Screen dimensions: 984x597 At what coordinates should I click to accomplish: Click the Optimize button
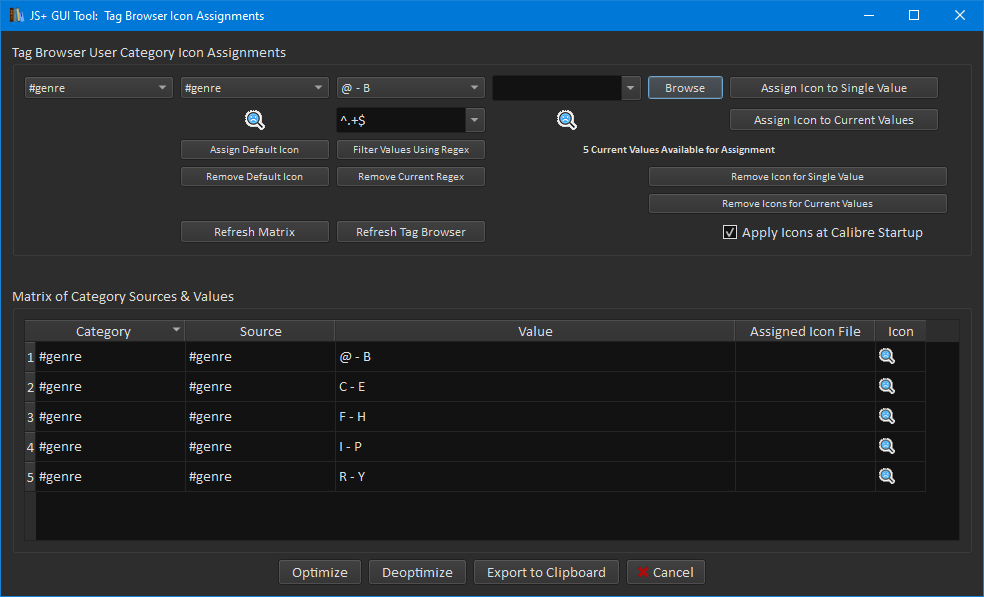tap(320, 573)
